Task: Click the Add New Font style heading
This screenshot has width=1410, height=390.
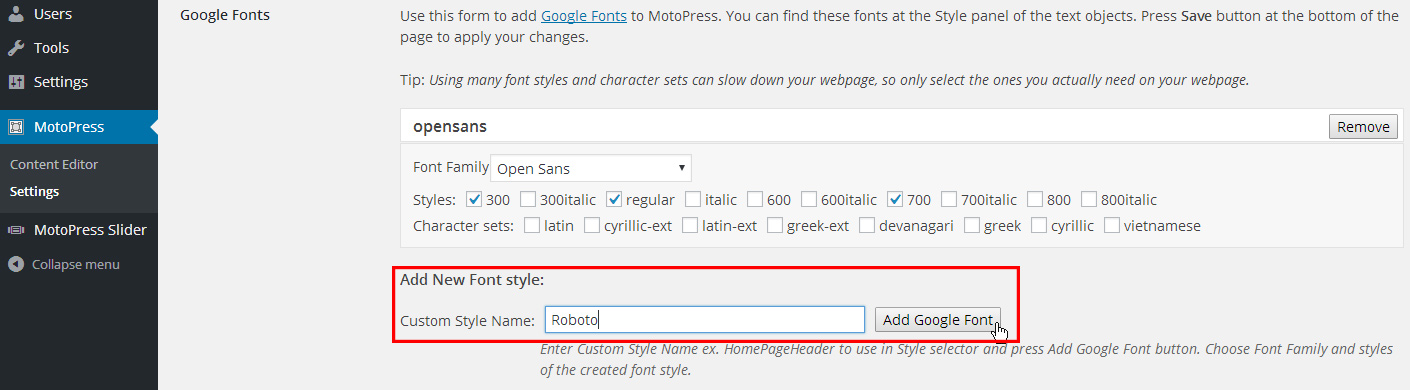Action: (x=471, y=280)
